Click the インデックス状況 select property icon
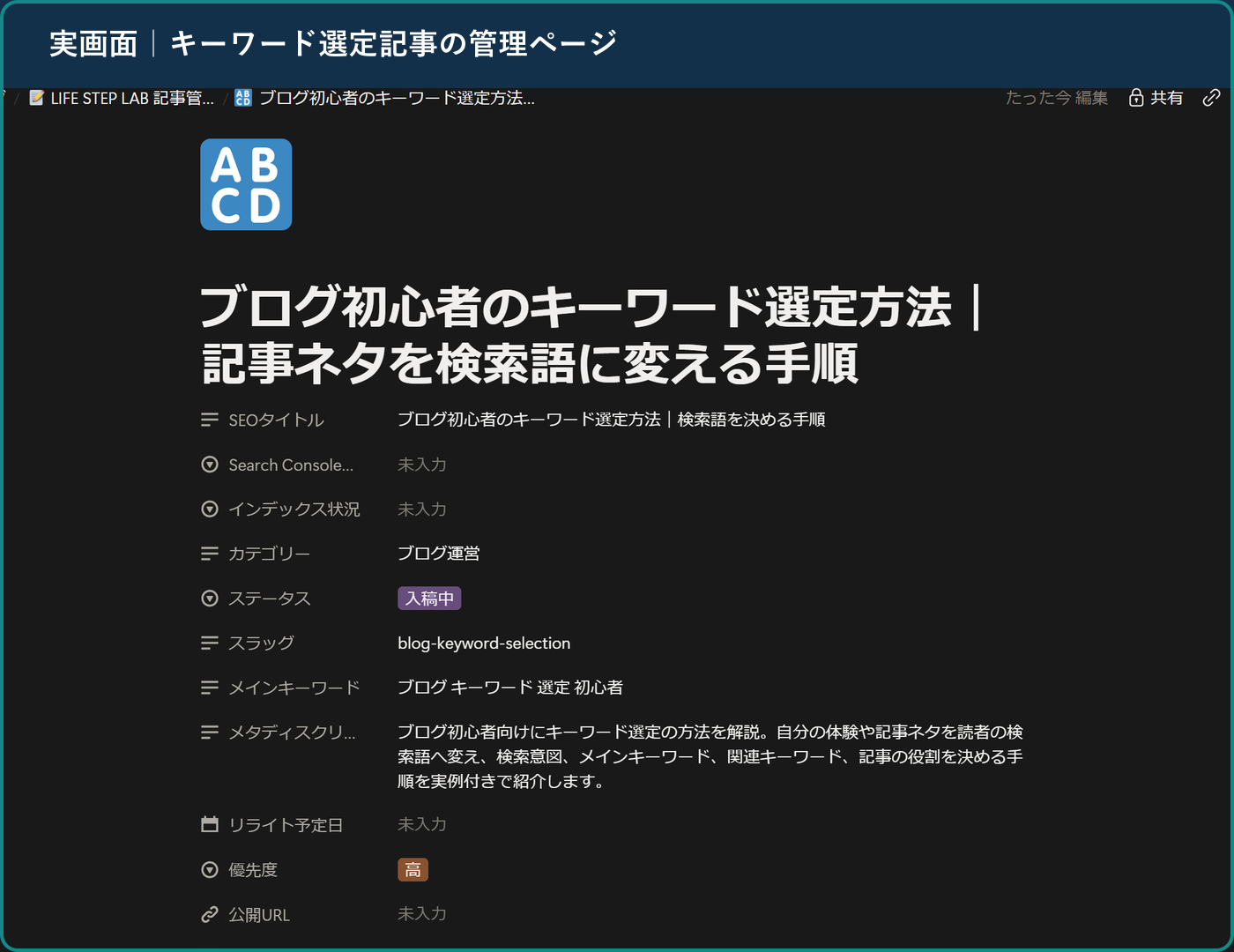Image resolution: width=1234 pixels, height=952 pixels. pos(210,509)
